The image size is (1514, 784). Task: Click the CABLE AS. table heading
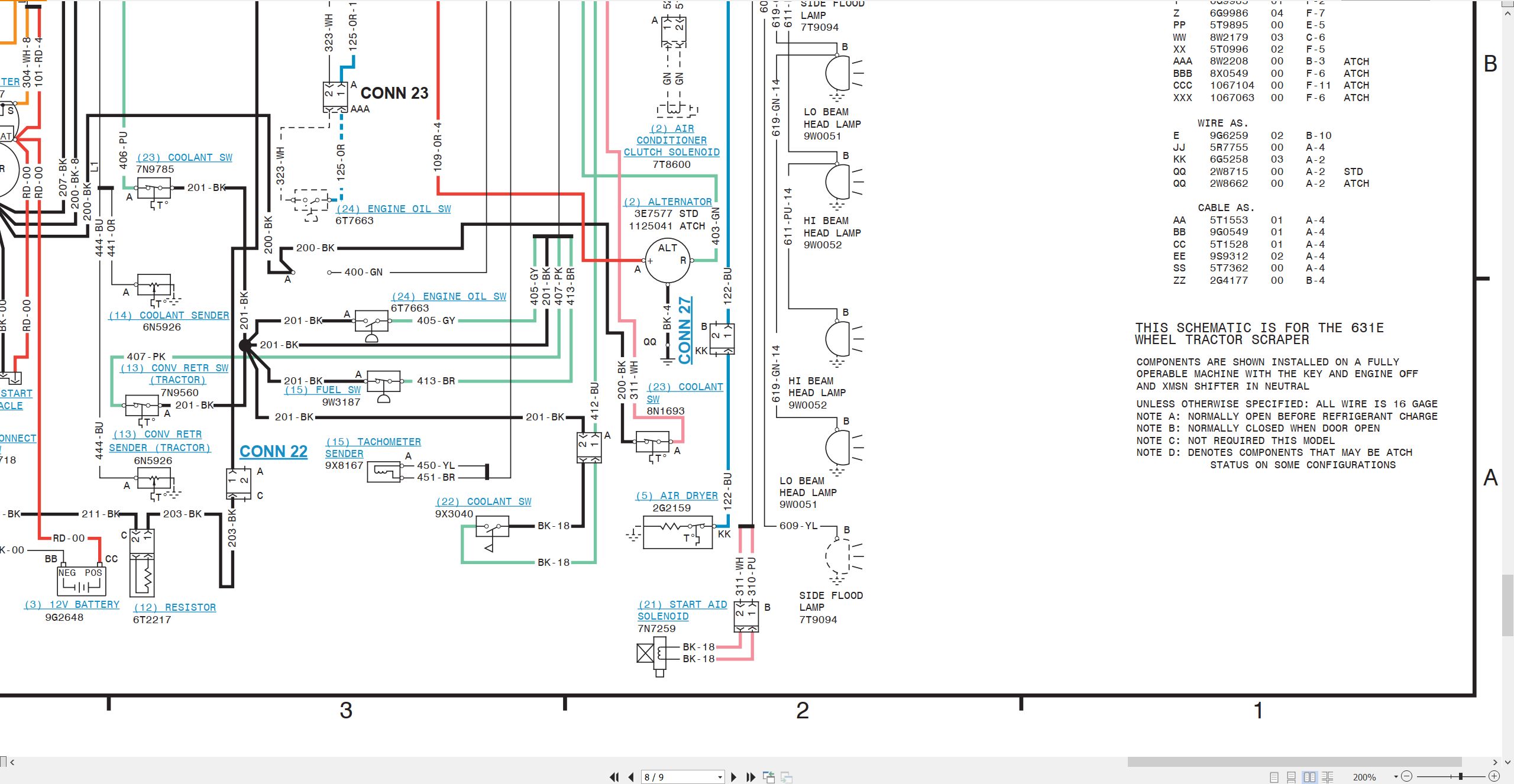[x=1226, y=208]
